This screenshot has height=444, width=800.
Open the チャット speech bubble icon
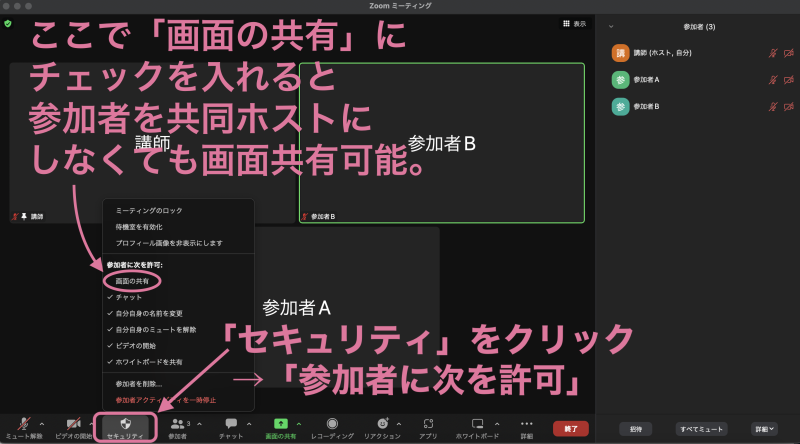pyautogui.click(x=231, y=424)
